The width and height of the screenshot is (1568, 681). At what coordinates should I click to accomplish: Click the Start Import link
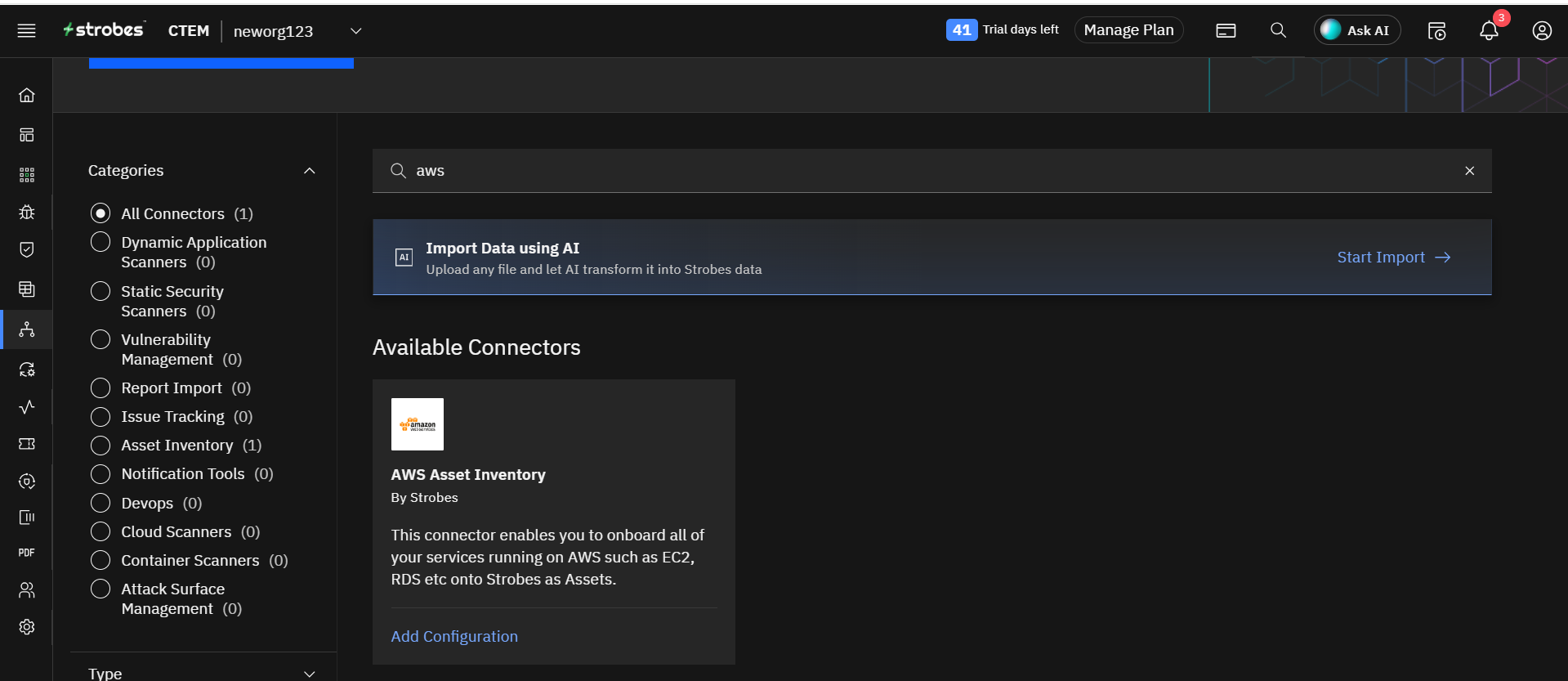(1393, 258)
